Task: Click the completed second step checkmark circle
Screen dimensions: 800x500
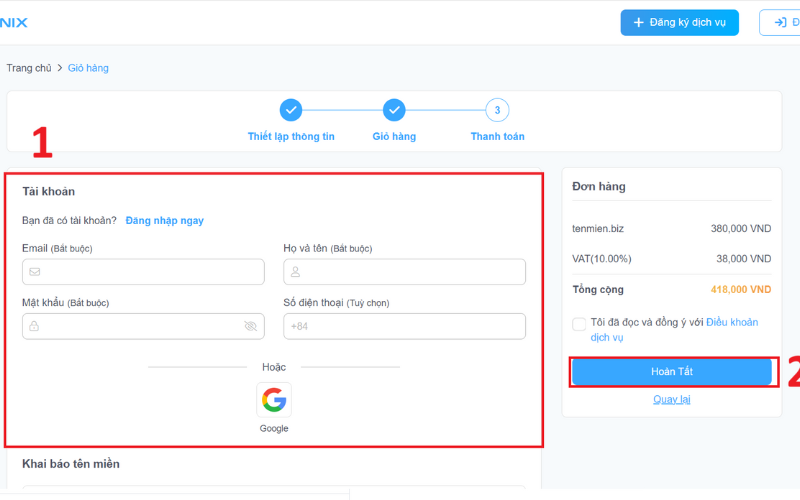Action: [394, 110]
